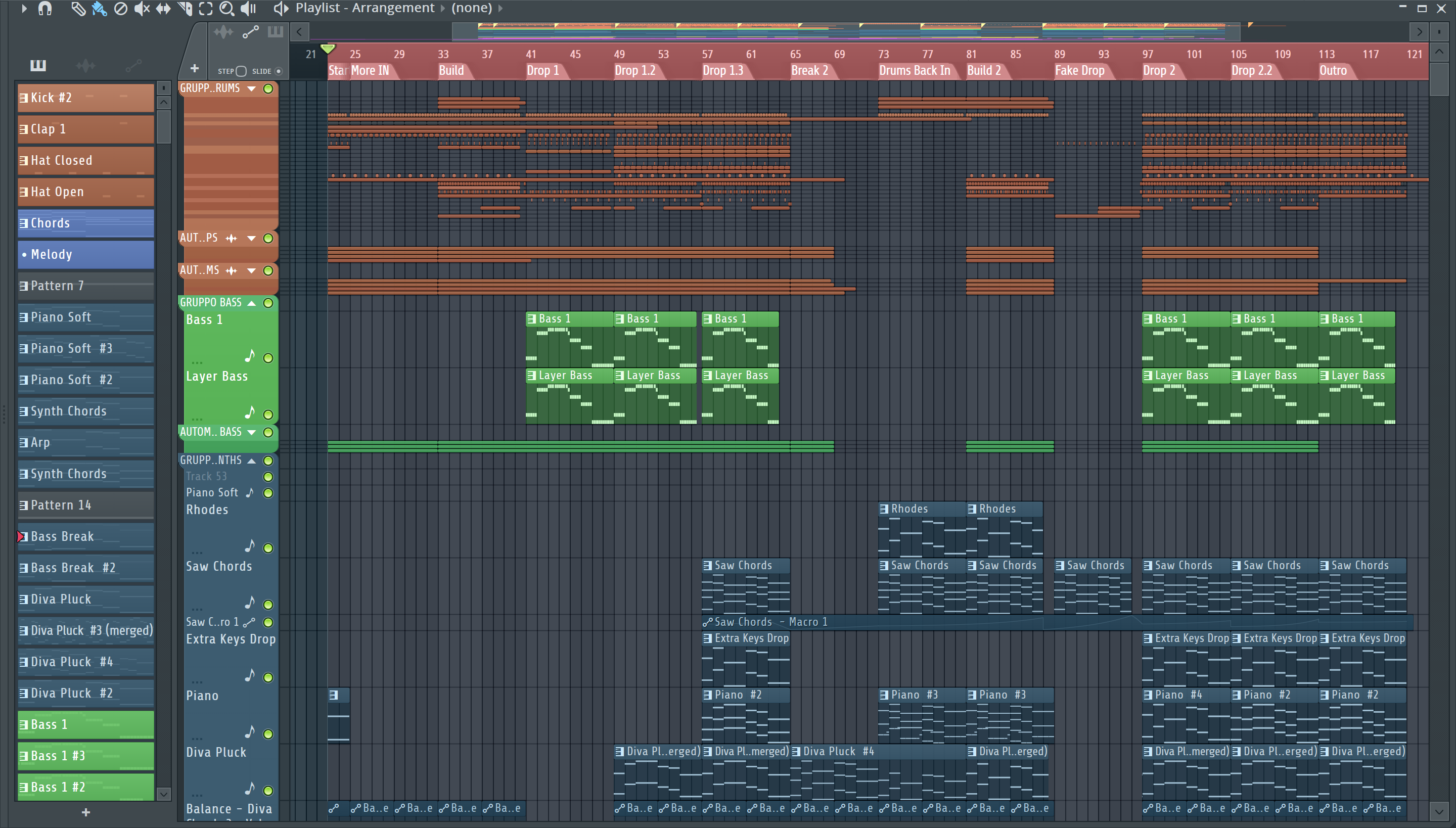Screen dimensions: 1456x828
Task: Collapse the GRUPP..NTHS group arrow
Action: (x=251, y=461)
